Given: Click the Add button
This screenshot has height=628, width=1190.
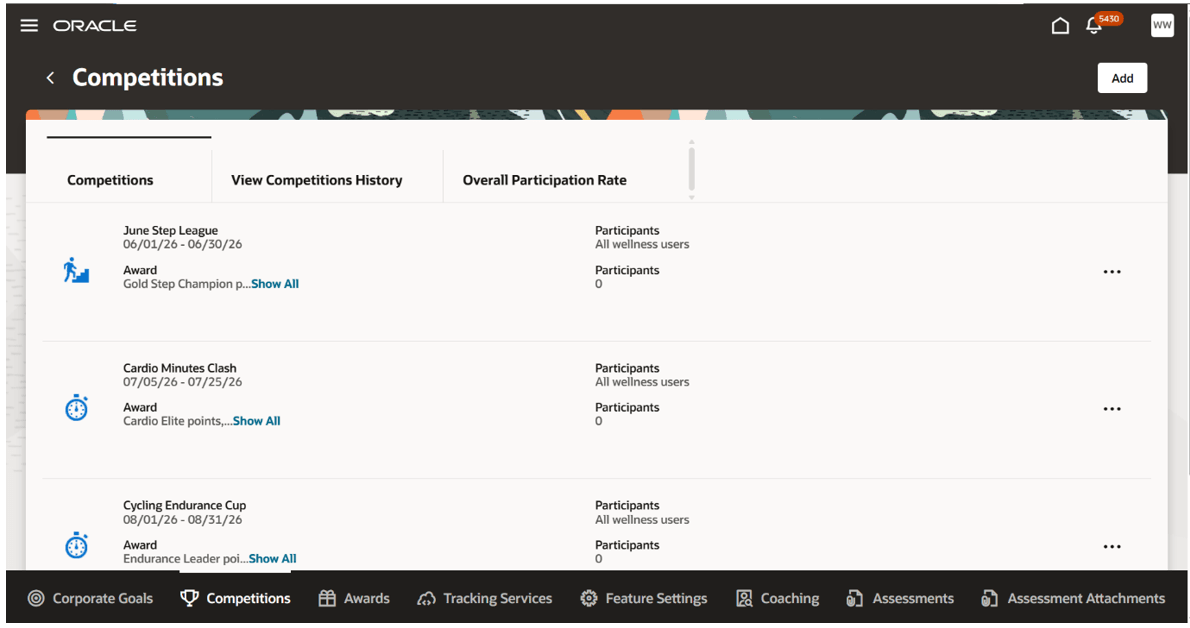Looking at the screenshot, I should pos(1122,78).
